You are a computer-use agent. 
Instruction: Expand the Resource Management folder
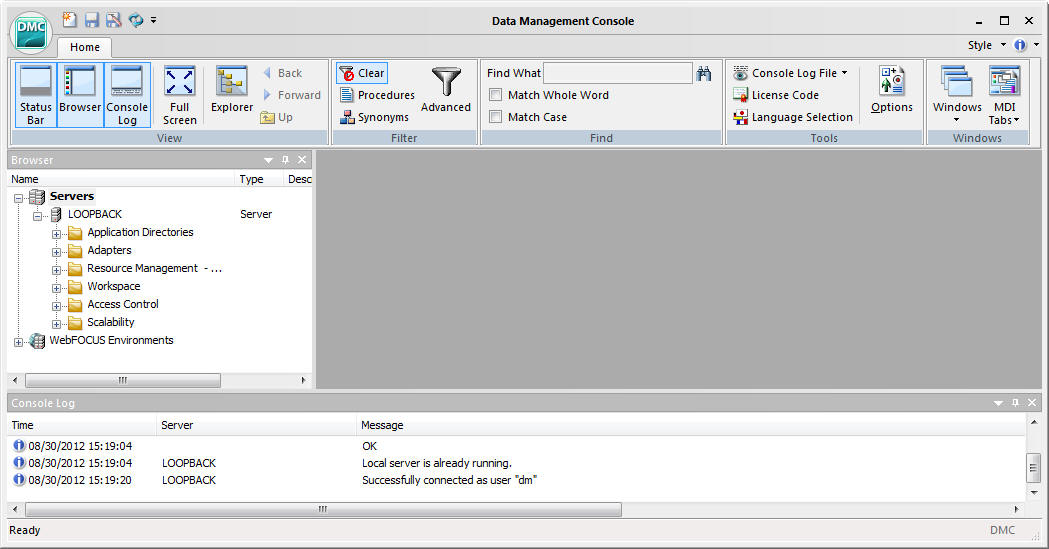pyautogui.click(x=56, y=270)
